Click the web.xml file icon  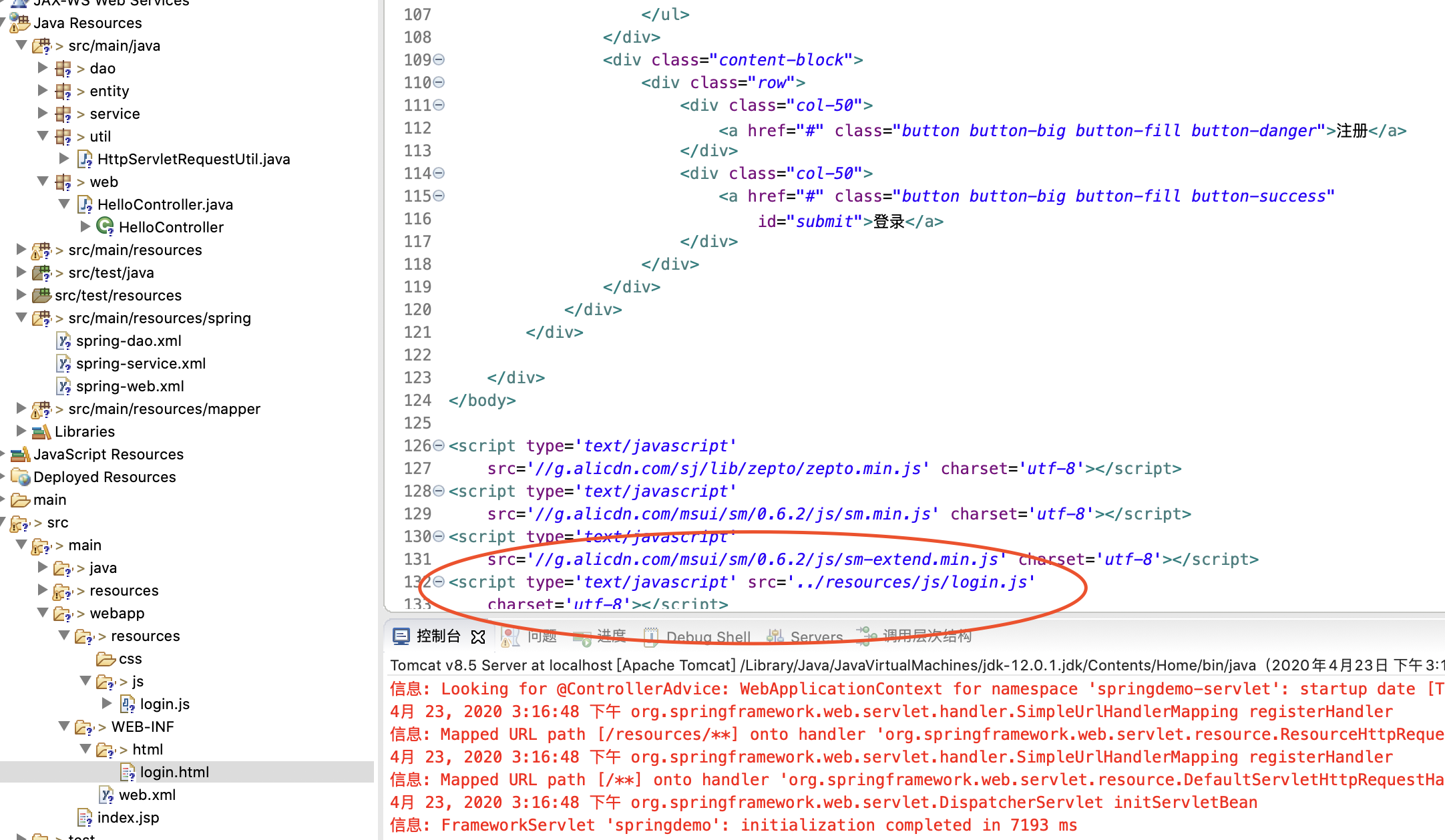click(106, 795)
